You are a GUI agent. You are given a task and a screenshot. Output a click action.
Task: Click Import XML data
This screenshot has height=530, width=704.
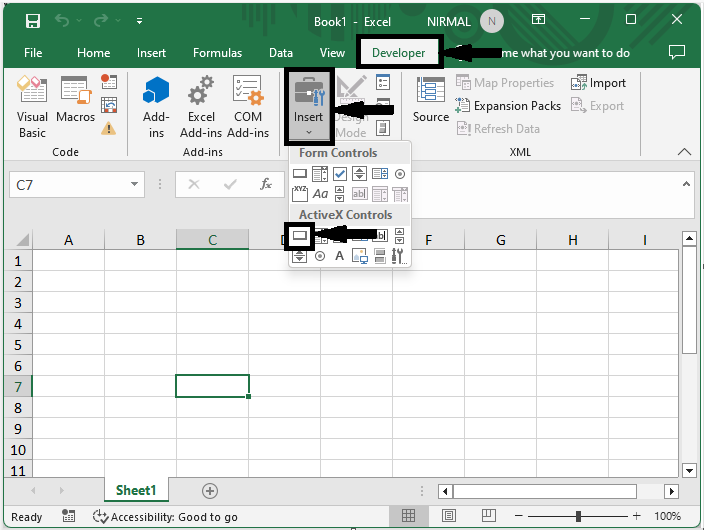(598, 83)
